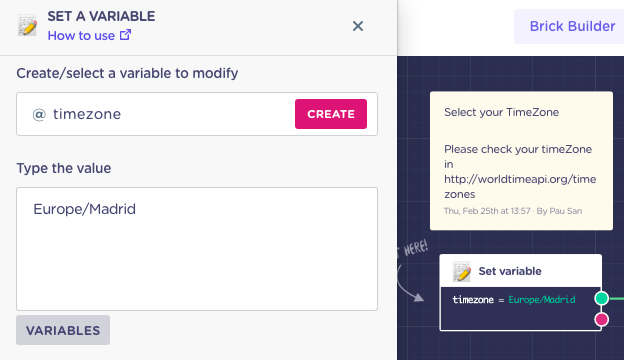Click the @ symbol in variable field
Image resolution: width=624 pixels, height=360 pixels.
tap(39, 115)
